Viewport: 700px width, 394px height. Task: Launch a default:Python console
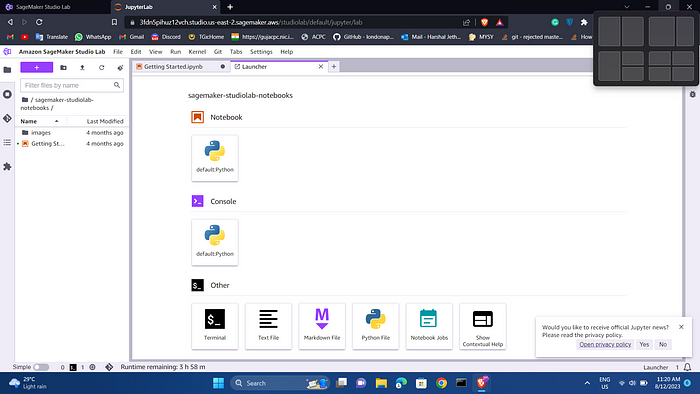[215, 242]
